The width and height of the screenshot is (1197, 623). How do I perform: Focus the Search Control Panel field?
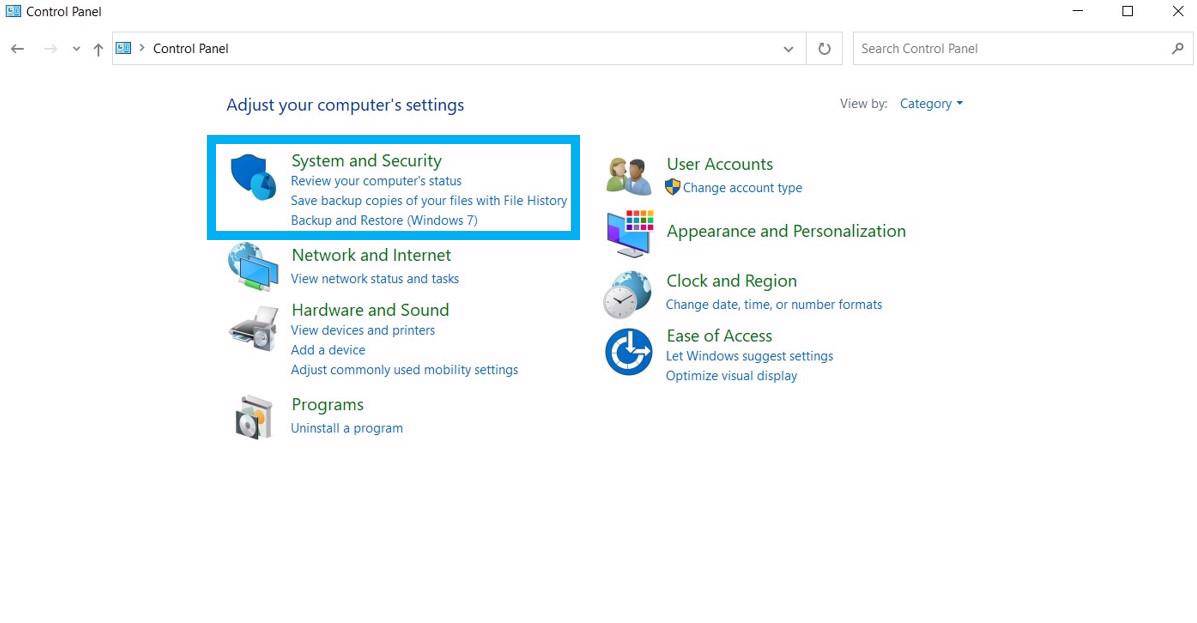(x=1010, y=48)
